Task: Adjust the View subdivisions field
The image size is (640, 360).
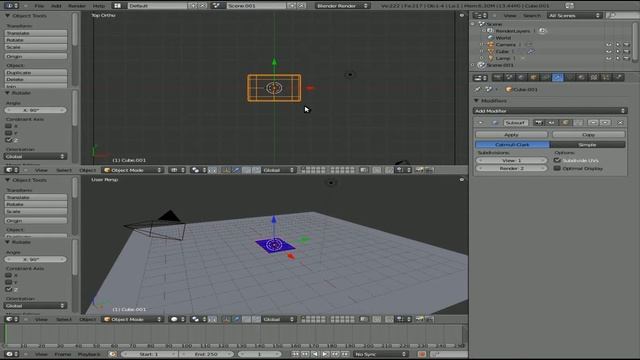Action: click(x=511, y=160)
